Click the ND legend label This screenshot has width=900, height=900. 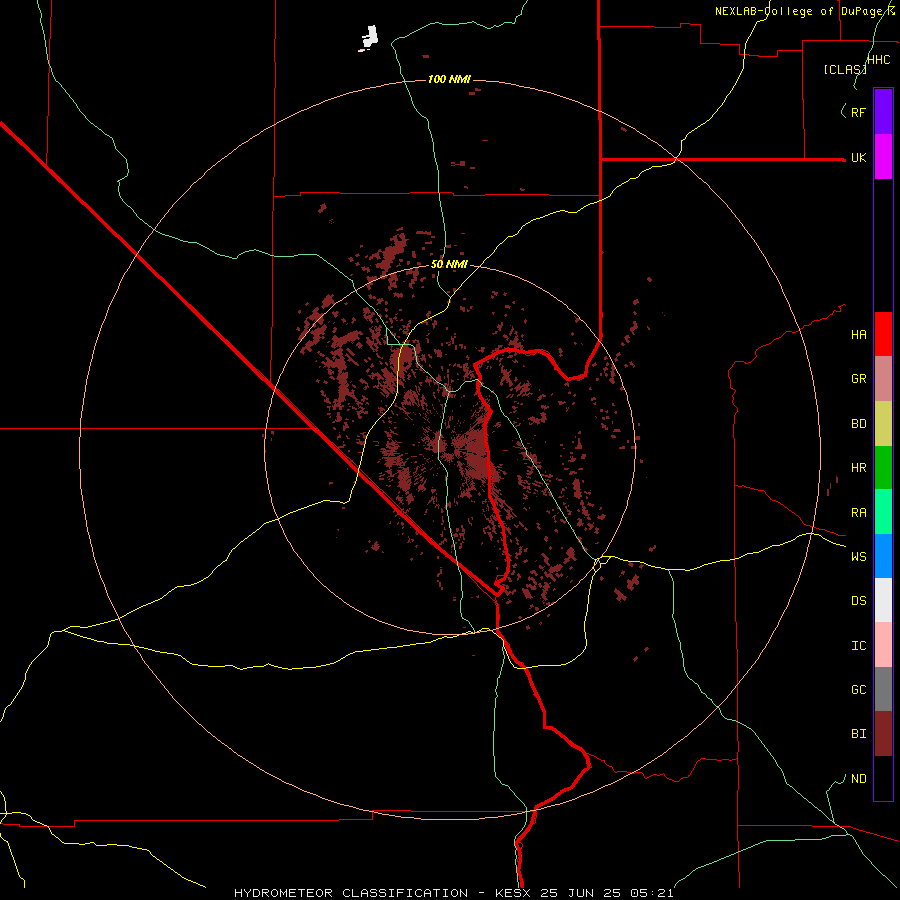[859, 779]
